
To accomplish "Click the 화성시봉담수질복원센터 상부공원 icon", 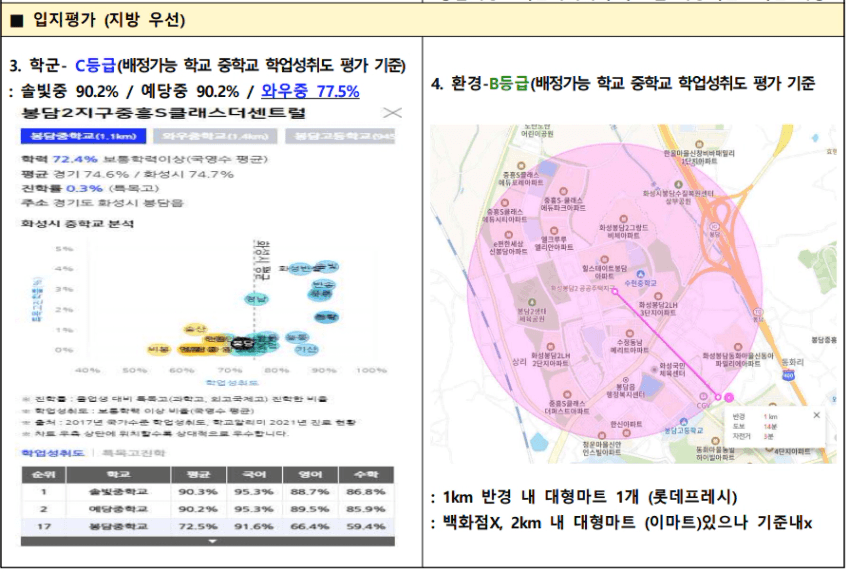I will [x=678, y=185].
